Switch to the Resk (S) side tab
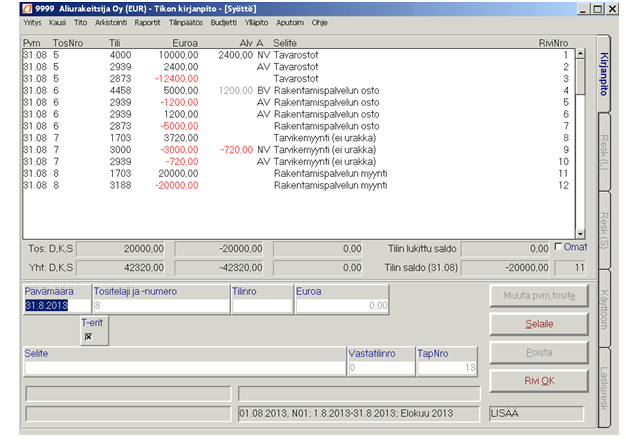Viewport: 626px width, 446px height. [x=604, y=230]
